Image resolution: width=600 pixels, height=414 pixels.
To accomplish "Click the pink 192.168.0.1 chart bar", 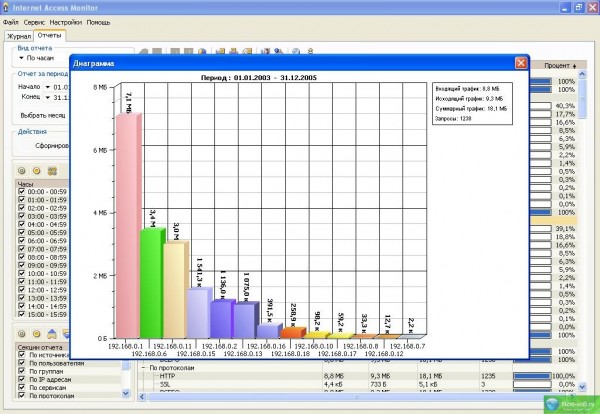I will pyautogui.click(x=129, y=226).
